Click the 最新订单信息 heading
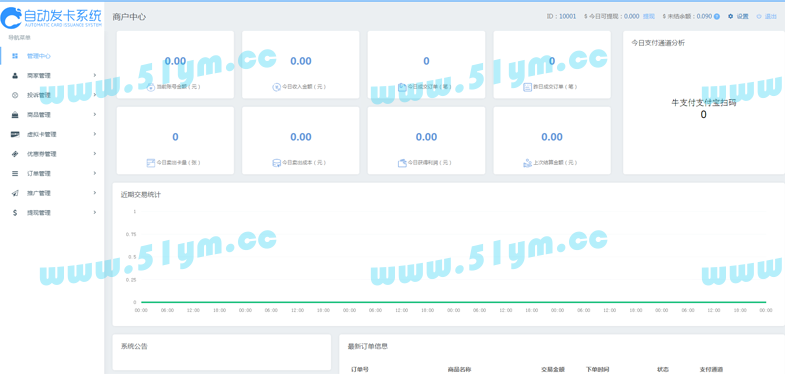Image resolution: width=785 pixels, height=374 pixels. (x=367, y=346)
